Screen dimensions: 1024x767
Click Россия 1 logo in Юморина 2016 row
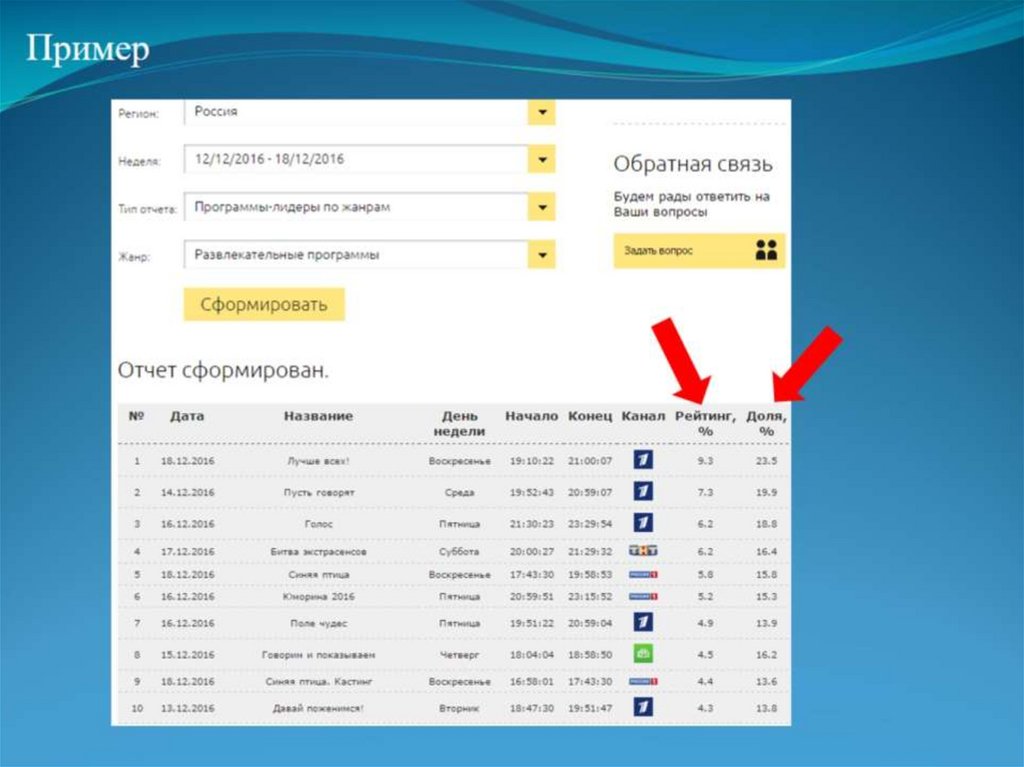tap(643, 596)
